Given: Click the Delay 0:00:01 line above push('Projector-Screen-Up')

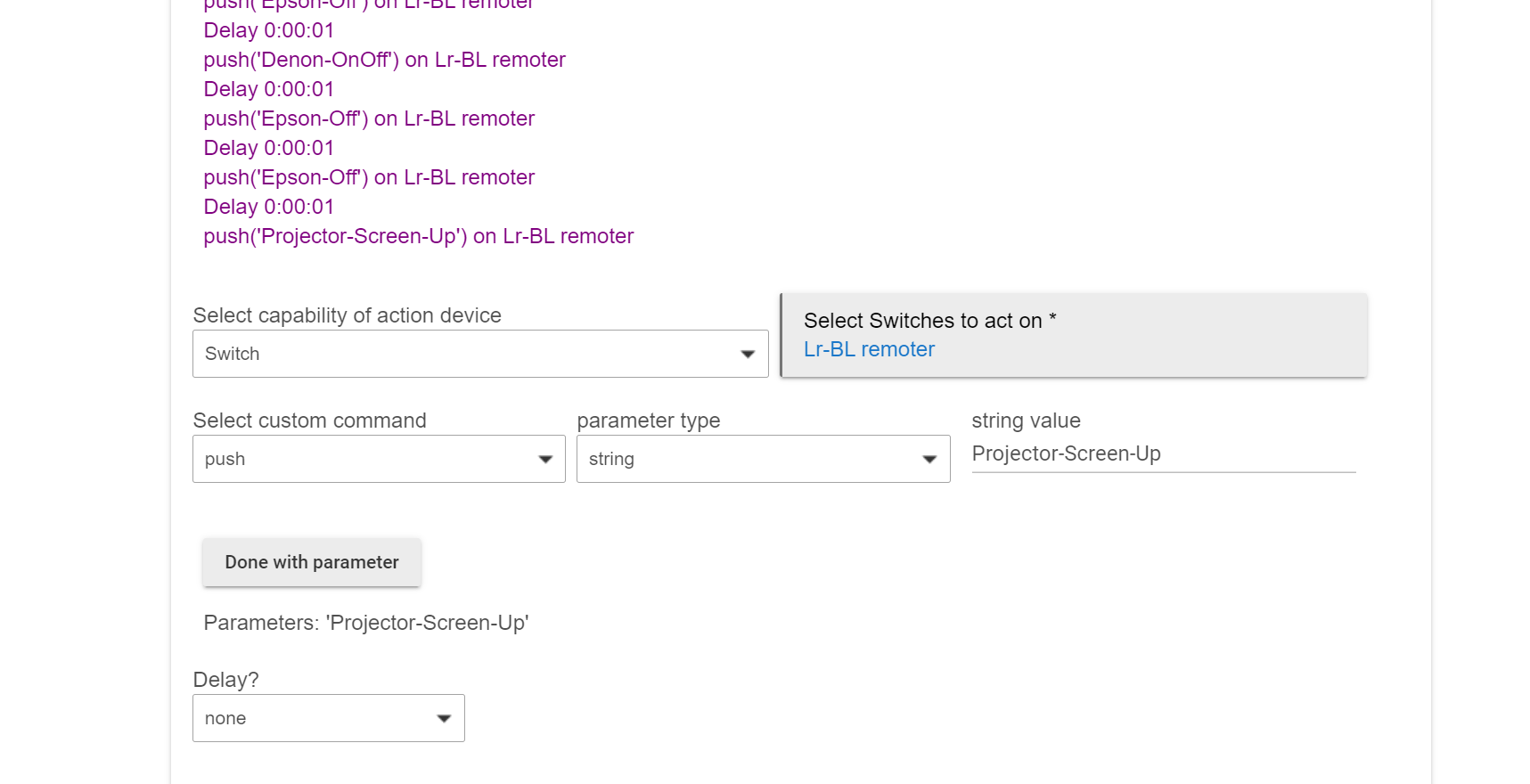Looking at the screenshot, I should (x=268, y=207).
